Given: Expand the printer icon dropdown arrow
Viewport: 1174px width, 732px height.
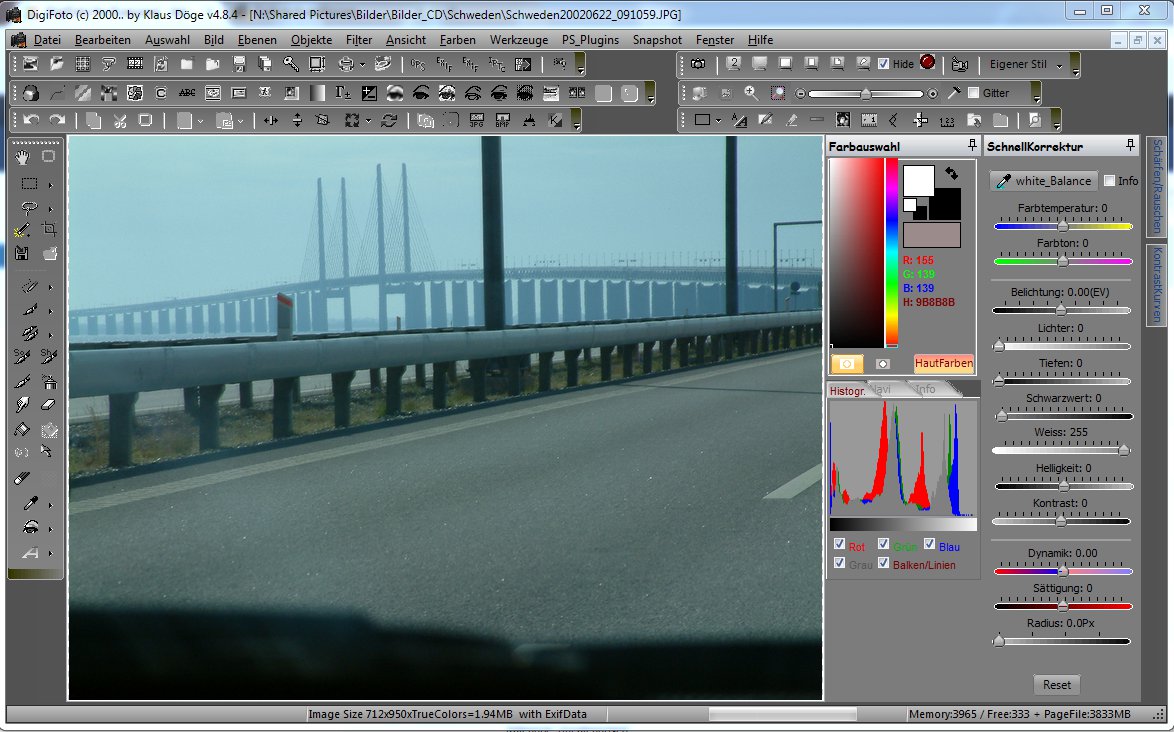Looking at the screenshot, I should pyautogui.click(x=361, y=65).
